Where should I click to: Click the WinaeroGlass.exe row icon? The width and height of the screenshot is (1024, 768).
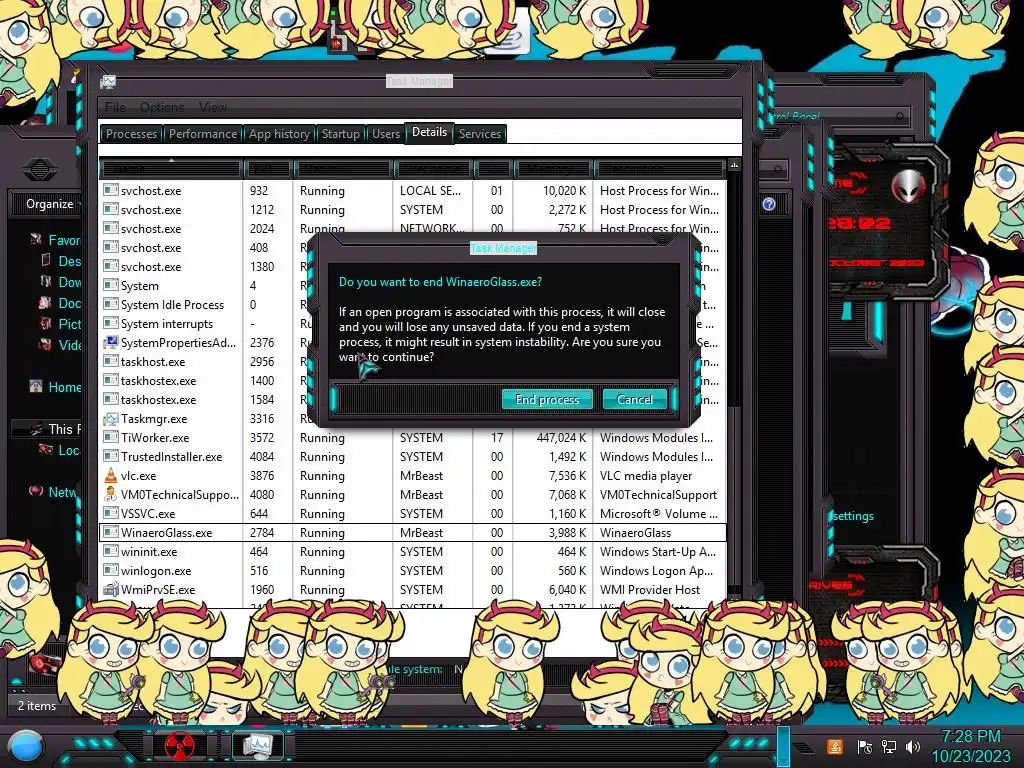tap(111, 532)
